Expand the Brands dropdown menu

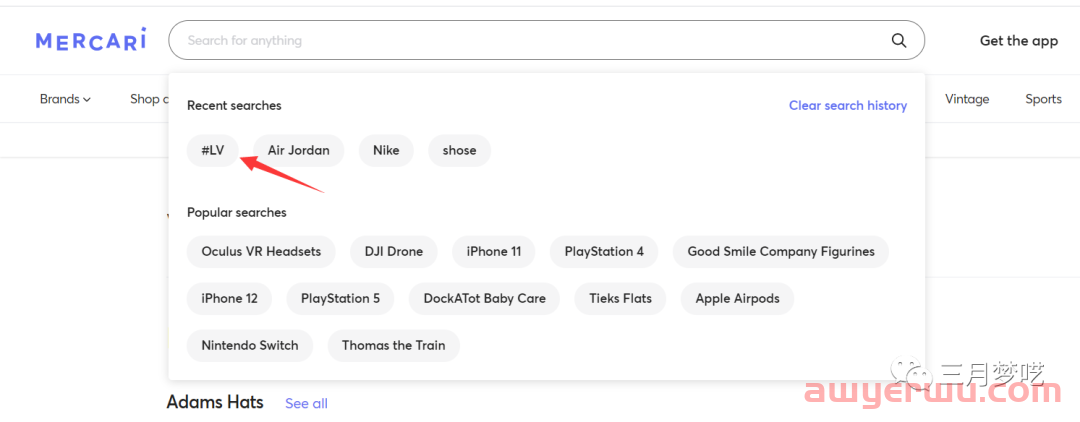click(65, 99)
